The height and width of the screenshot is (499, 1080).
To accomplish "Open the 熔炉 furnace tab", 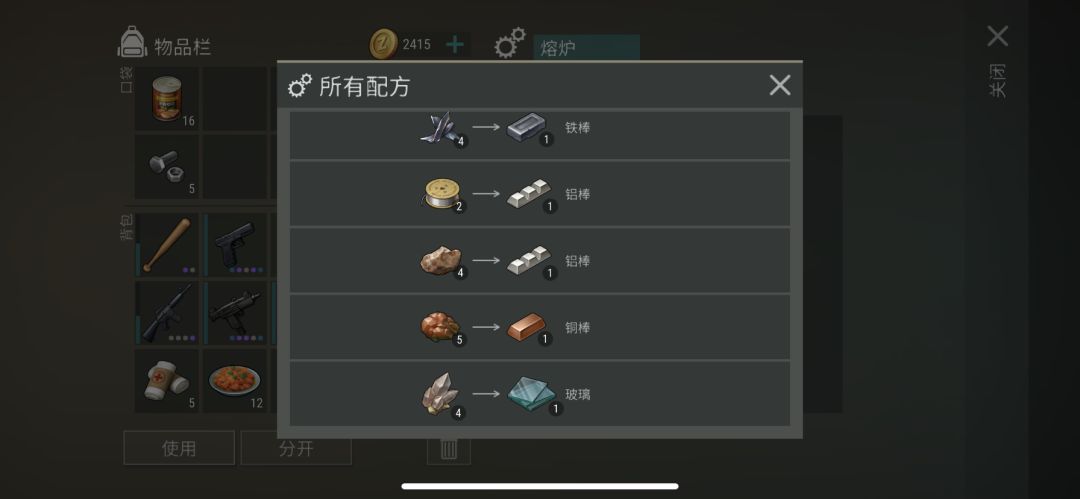I will pyautogui.click(x=586, y=48).
